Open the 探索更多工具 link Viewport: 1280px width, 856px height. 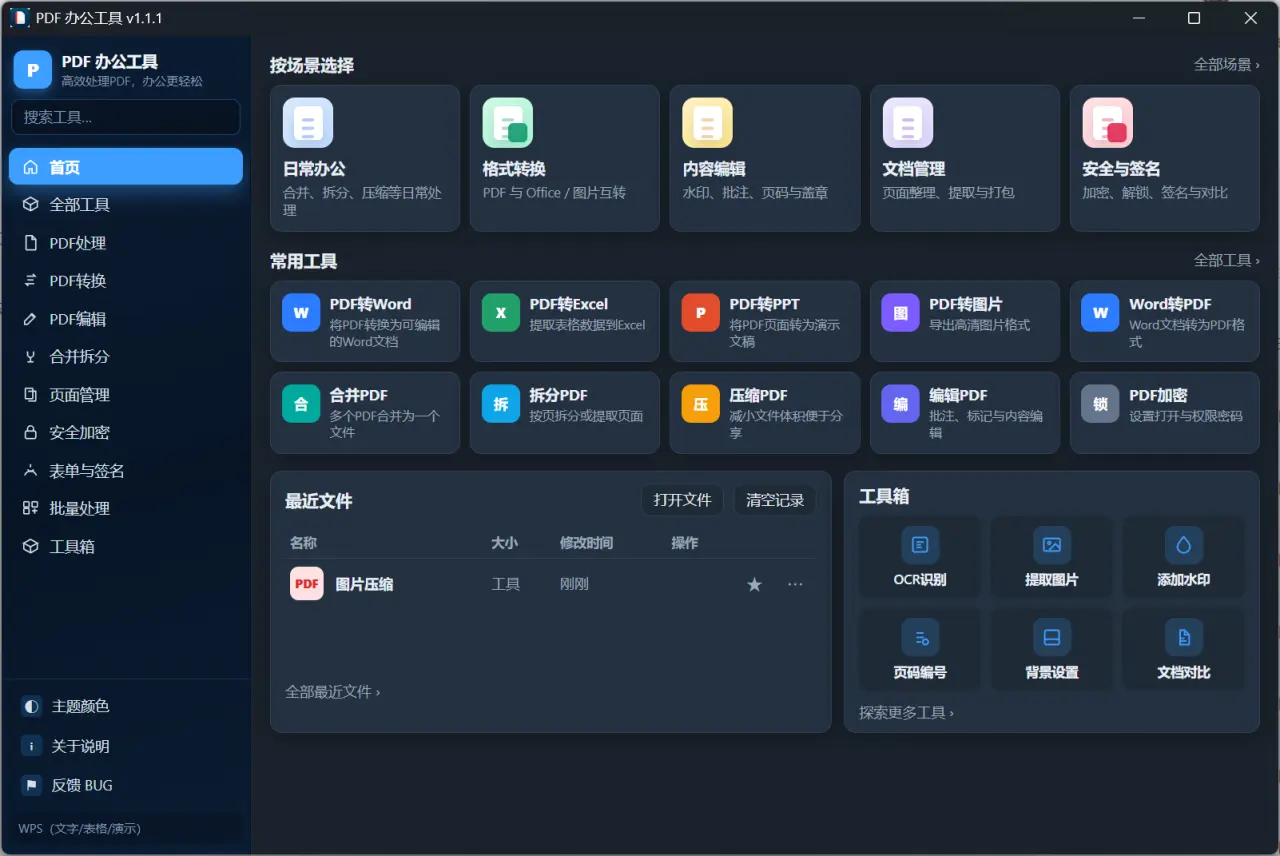tap(906, 713)
